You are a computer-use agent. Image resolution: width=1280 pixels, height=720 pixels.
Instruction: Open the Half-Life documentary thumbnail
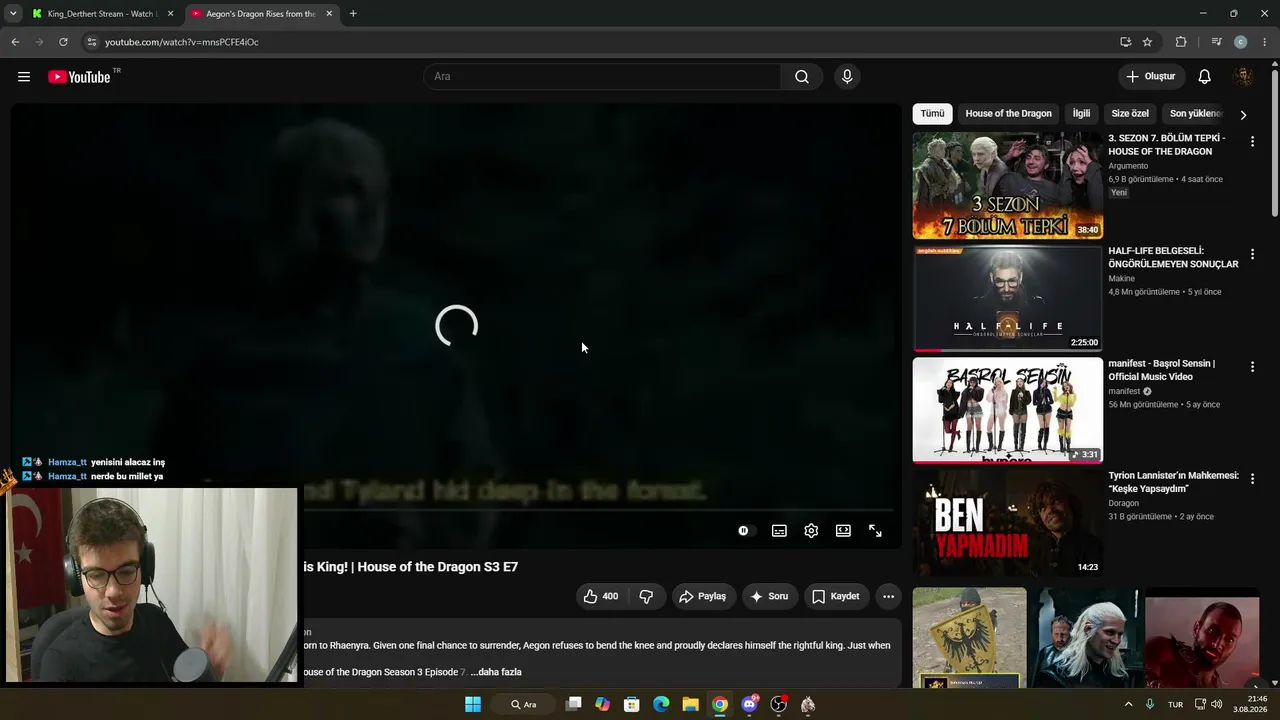click(1007, 298)
